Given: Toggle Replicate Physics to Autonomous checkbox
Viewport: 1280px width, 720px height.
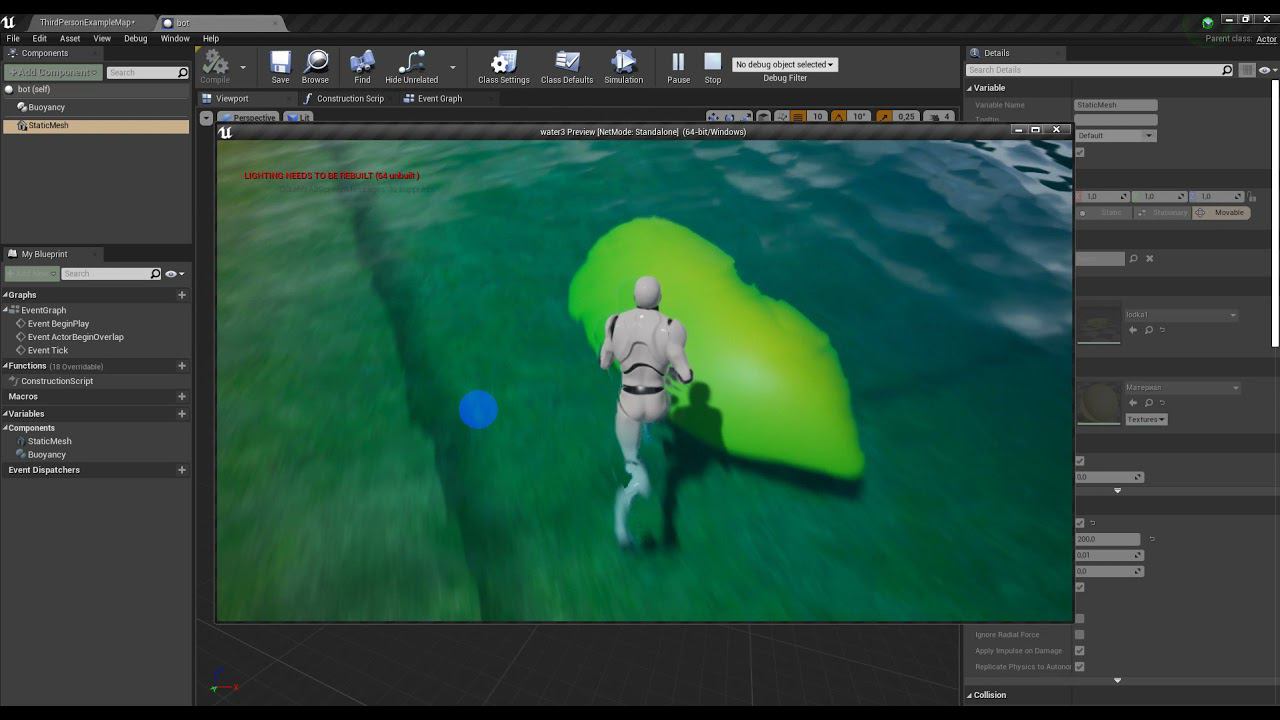Looking at the screenshot, I should pyautogui.click(x=1079, y=667).
